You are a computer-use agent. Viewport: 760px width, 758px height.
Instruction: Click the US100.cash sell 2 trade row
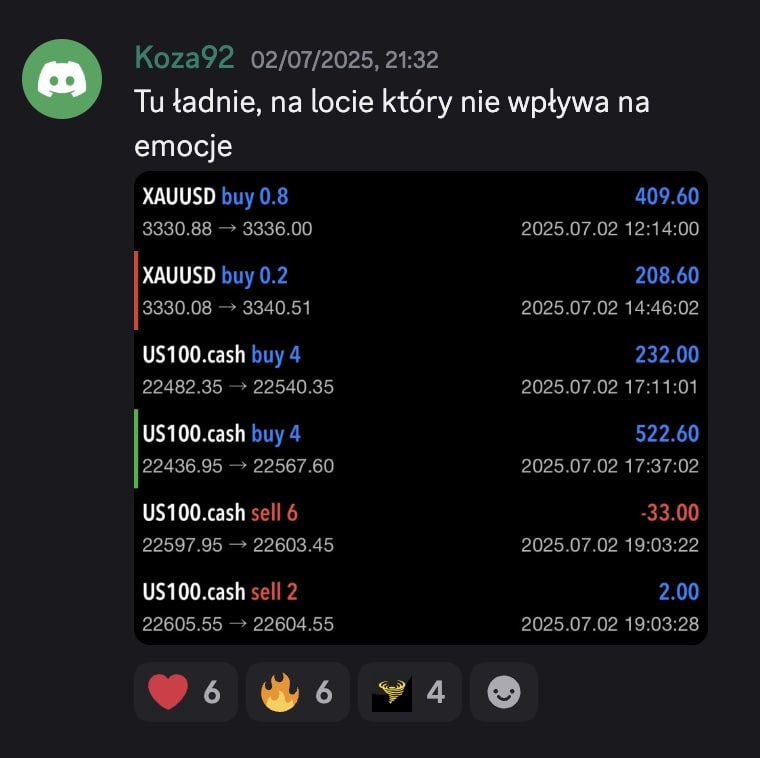pos(421,607)
